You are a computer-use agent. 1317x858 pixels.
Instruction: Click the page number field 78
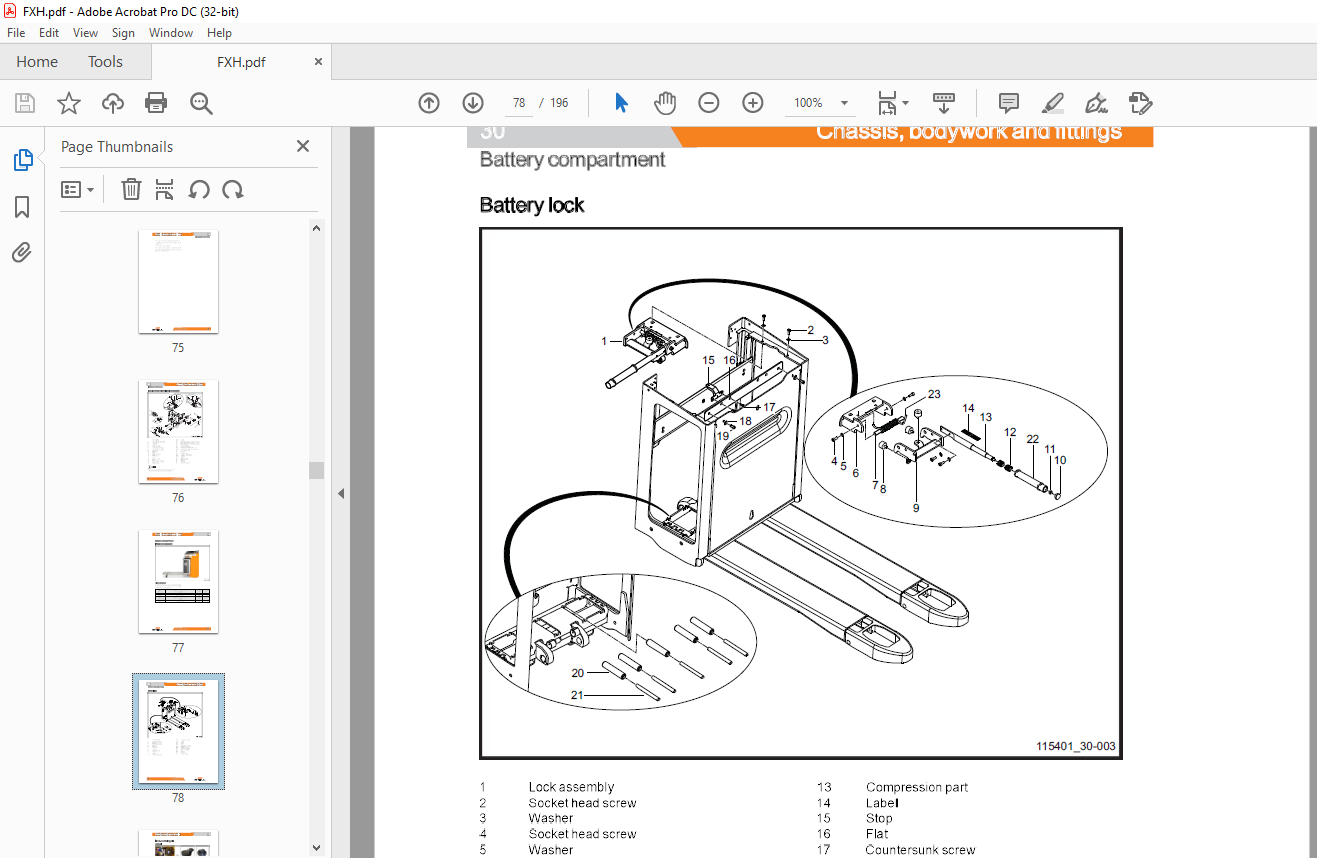click(518, 103)
